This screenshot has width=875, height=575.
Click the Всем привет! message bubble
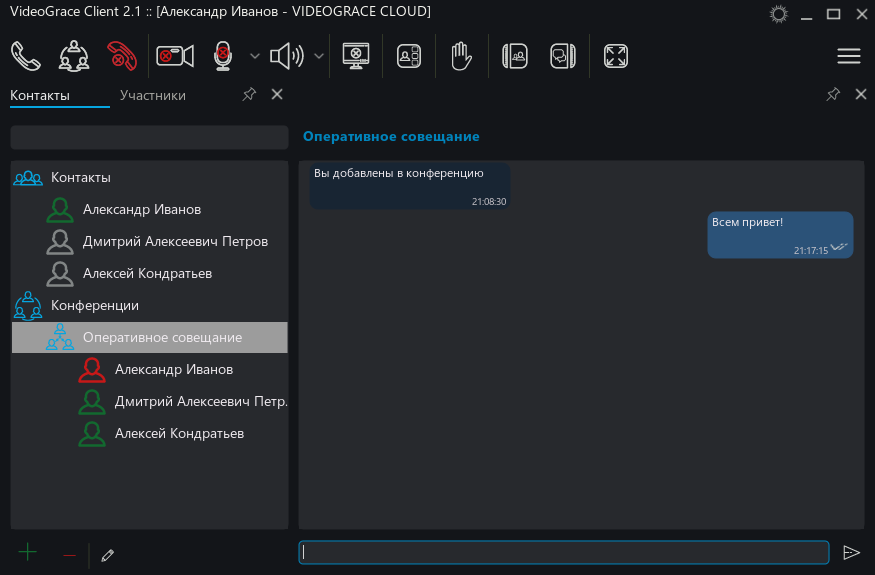pyautogui.click(x=780, y=234)
